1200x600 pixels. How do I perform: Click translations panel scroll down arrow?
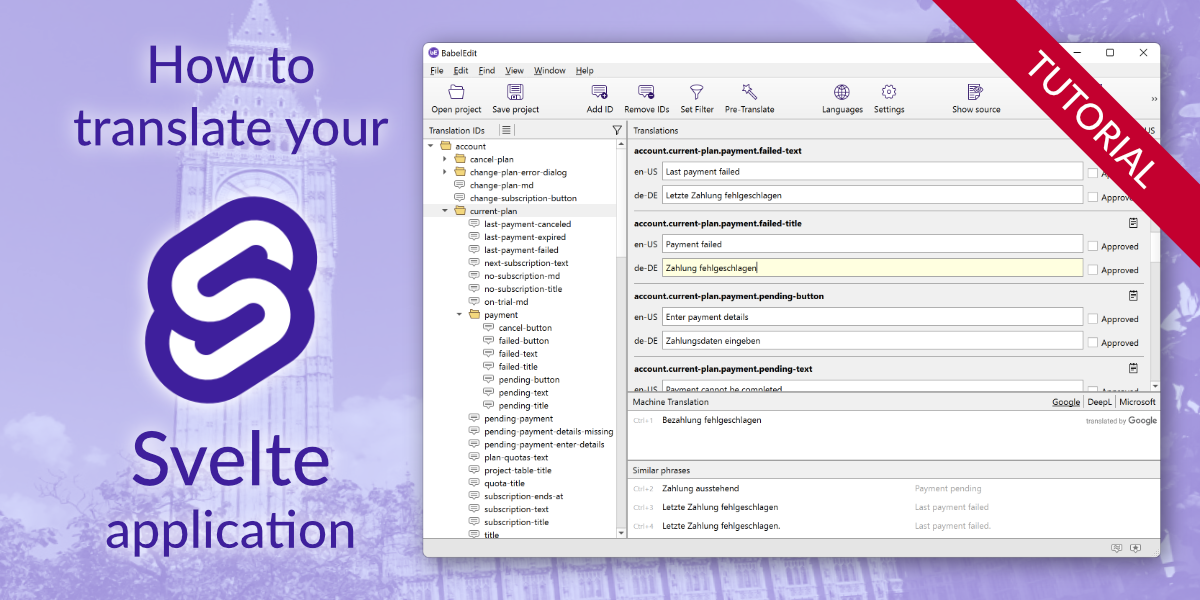[1155, 386]
